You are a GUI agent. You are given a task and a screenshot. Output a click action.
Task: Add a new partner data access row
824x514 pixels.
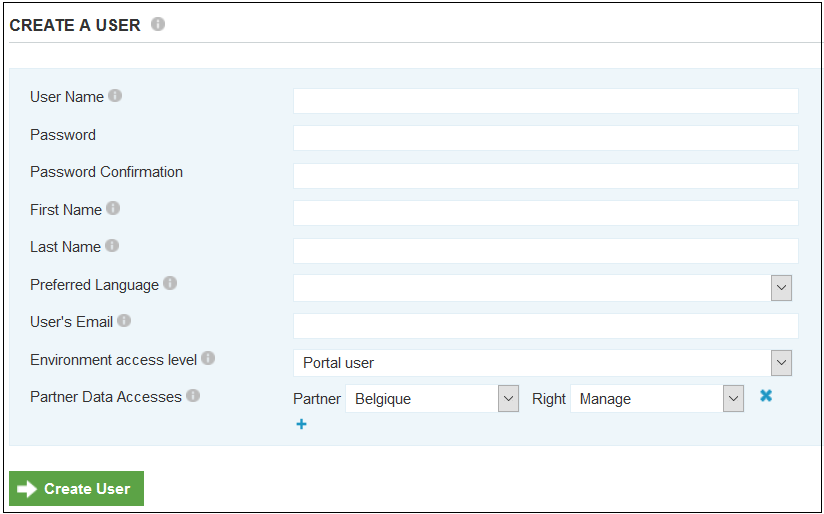[x=301, y=424]
